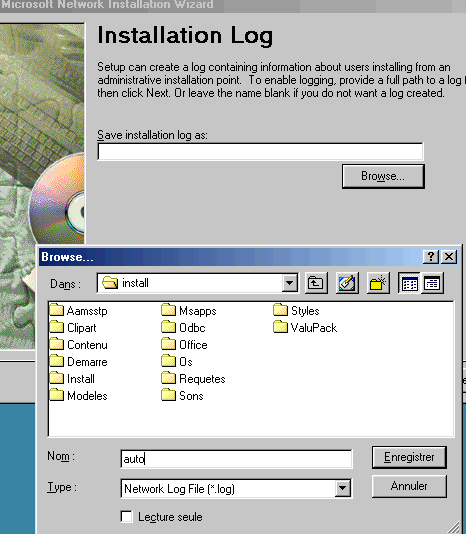Click the Nom filename input field
The image size is (466, 534).
click(x=236, y=459)
